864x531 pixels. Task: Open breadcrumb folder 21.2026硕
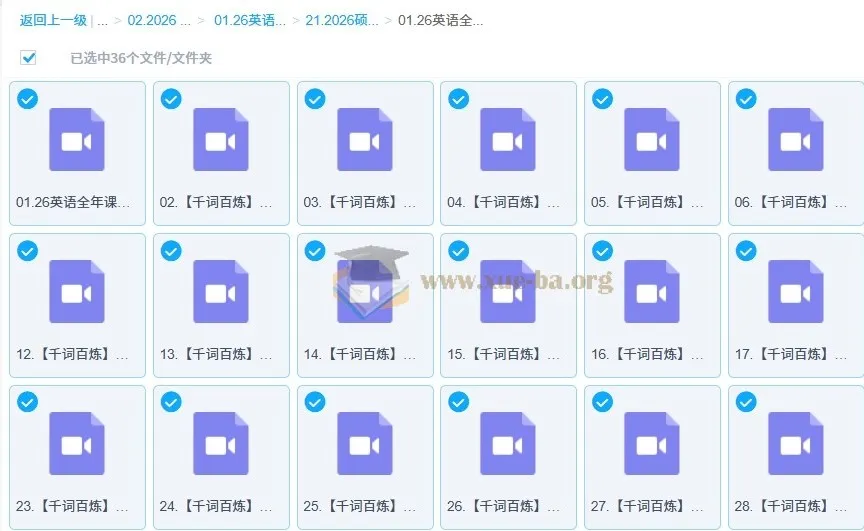341,20
